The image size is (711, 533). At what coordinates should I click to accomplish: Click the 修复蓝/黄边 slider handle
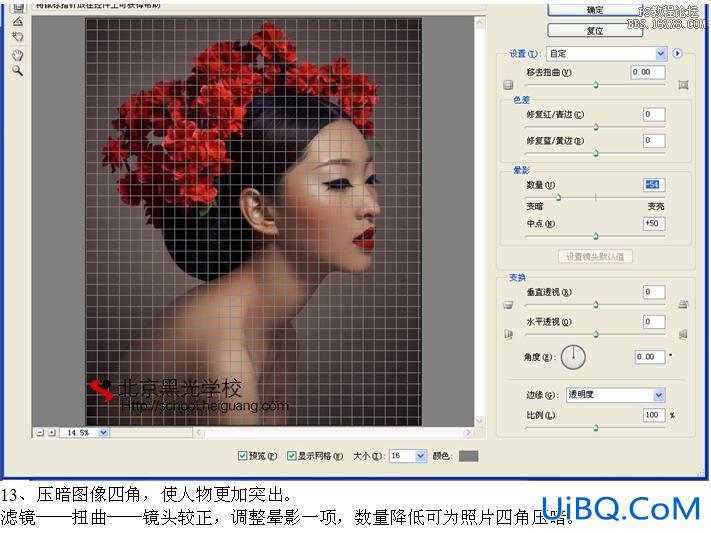(596, 154)
